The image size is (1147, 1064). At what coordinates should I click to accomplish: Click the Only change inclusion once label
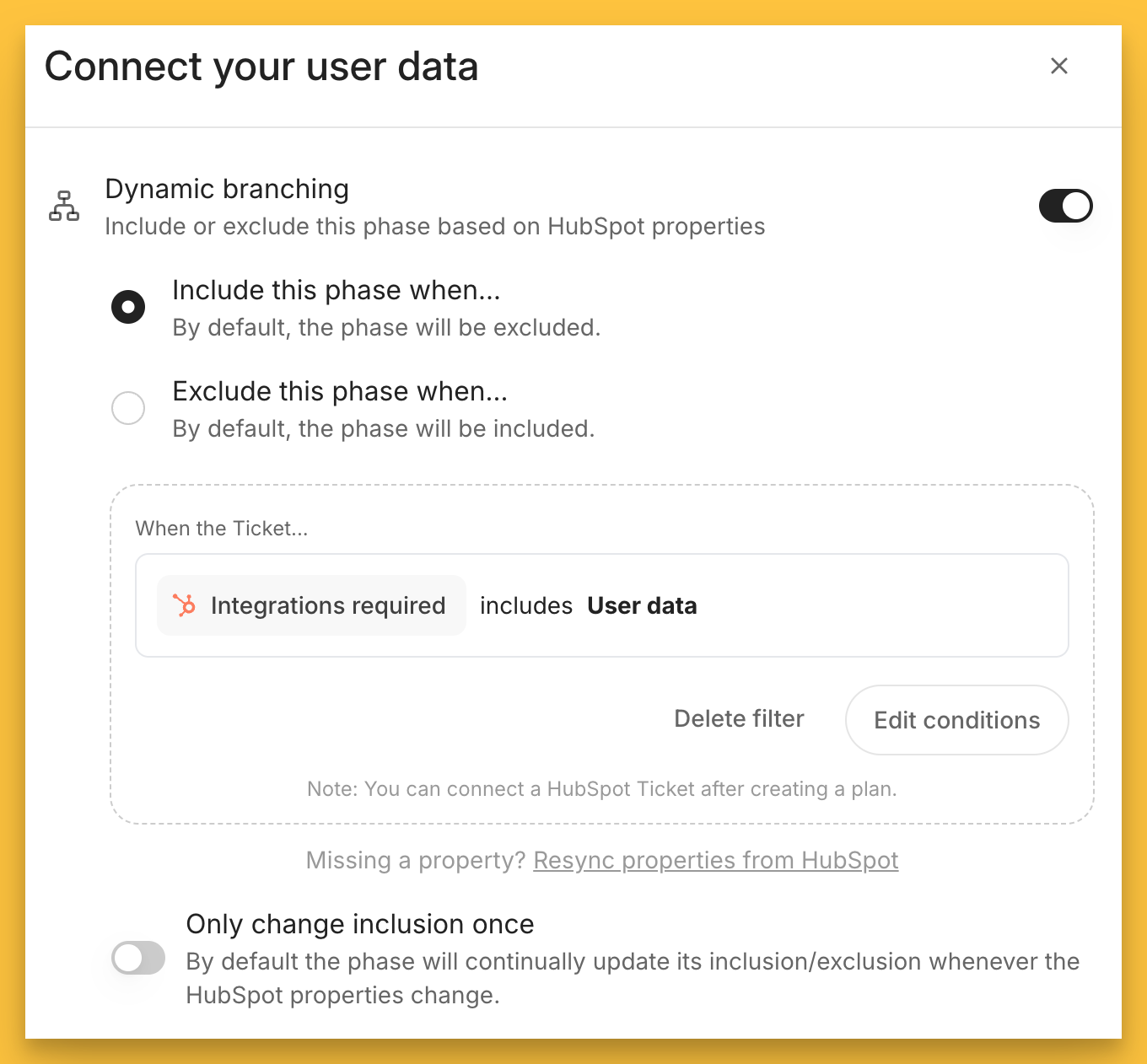coord(359,924)
